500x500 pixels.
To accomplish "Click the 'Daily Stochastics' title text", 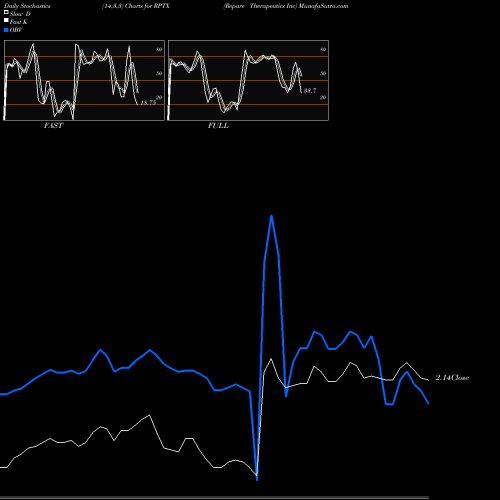I will (27, 6).
